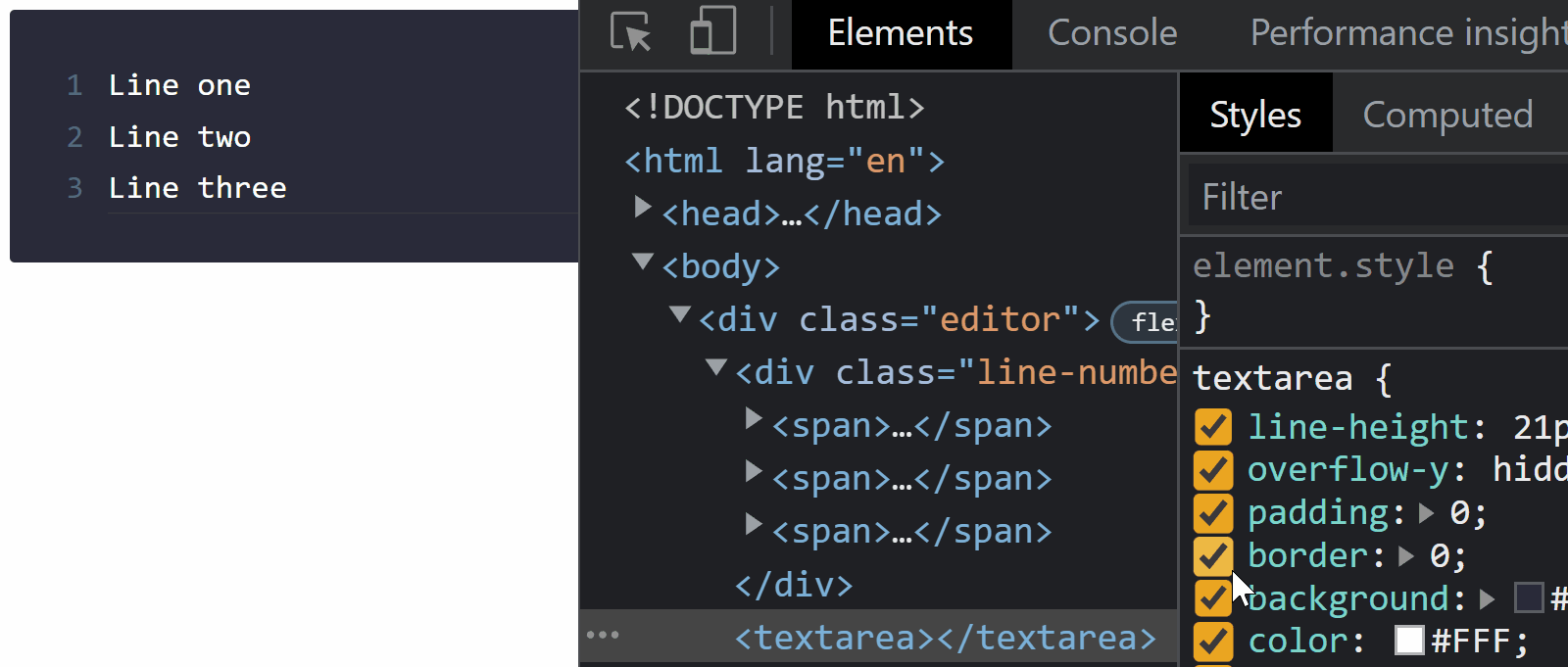This screenshot has height=667, width=1568.
Task: Open the background color swatch picker
Action: pos(1528,597)
